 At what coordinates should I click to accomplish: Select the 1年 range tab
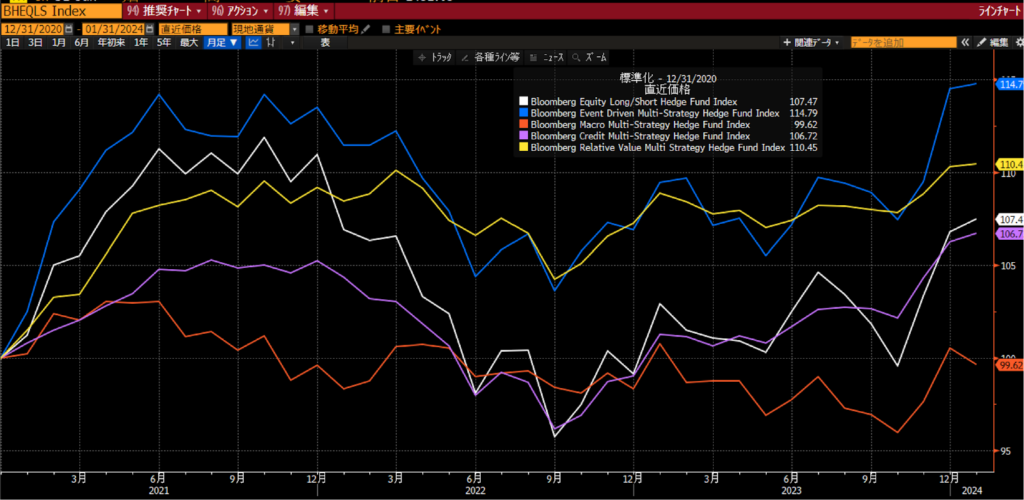(x=140, y=42)
